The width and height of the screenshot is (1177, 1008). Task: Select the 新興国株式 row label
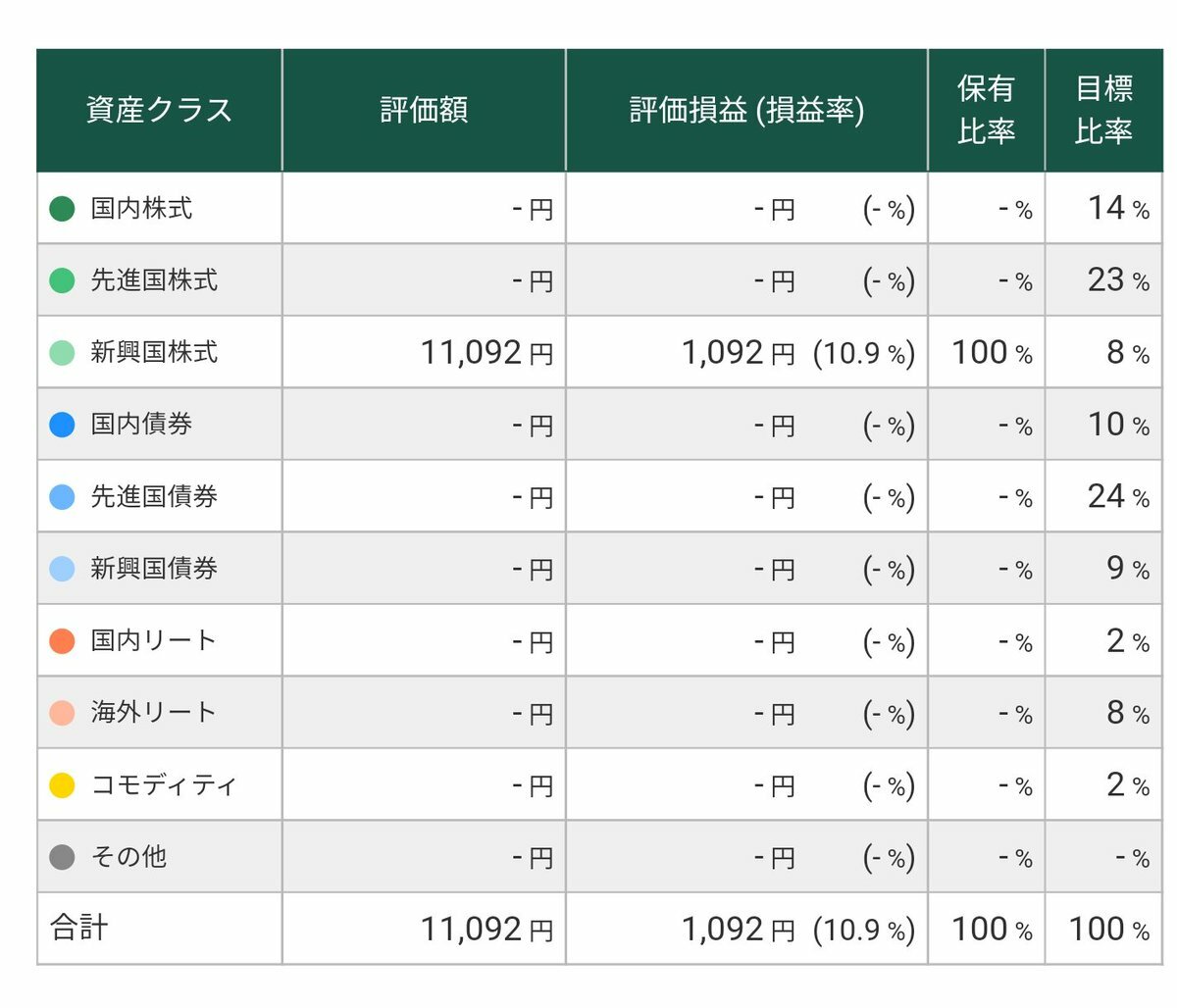point(154,352)
